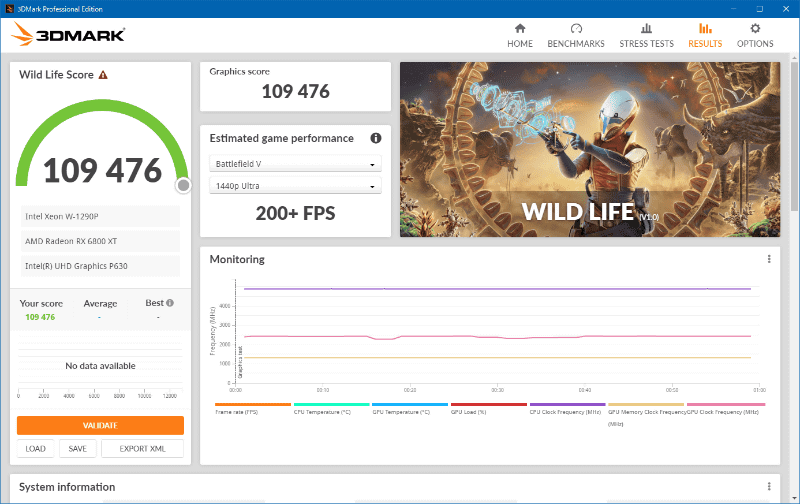Click the 3DMark app icon in title bar
The image size is (800, 504).
click(x=9, y=9)
